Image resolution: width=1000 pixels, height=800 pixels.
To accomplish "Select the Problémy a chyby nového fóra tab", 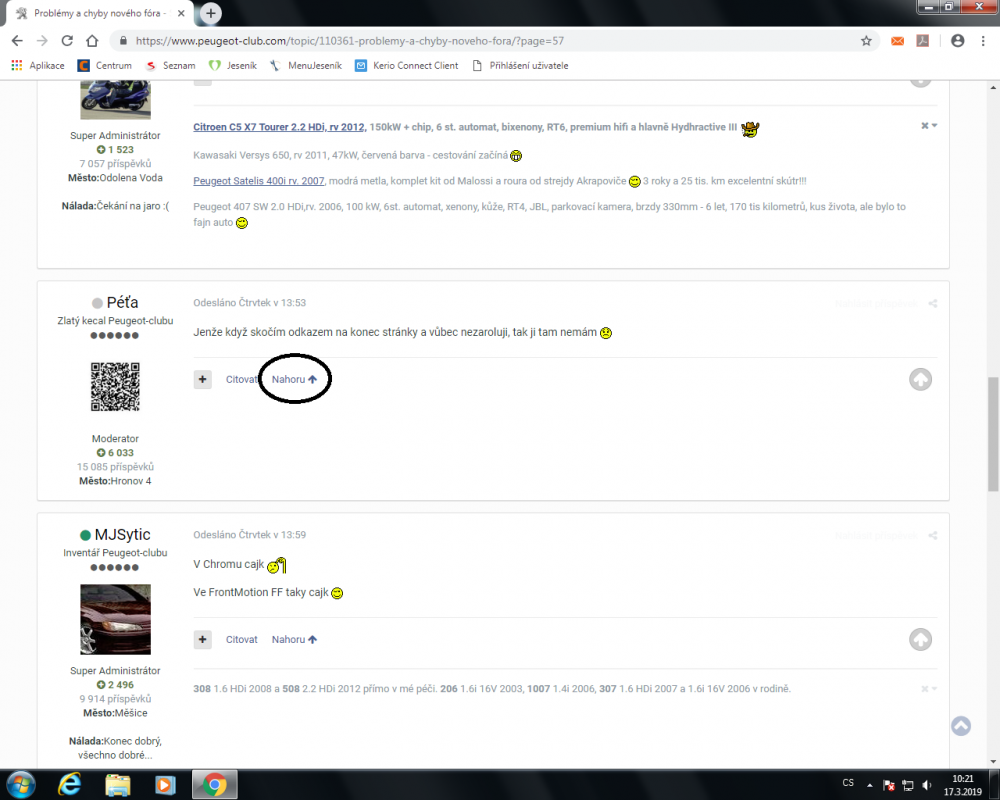I will (99, 13).
